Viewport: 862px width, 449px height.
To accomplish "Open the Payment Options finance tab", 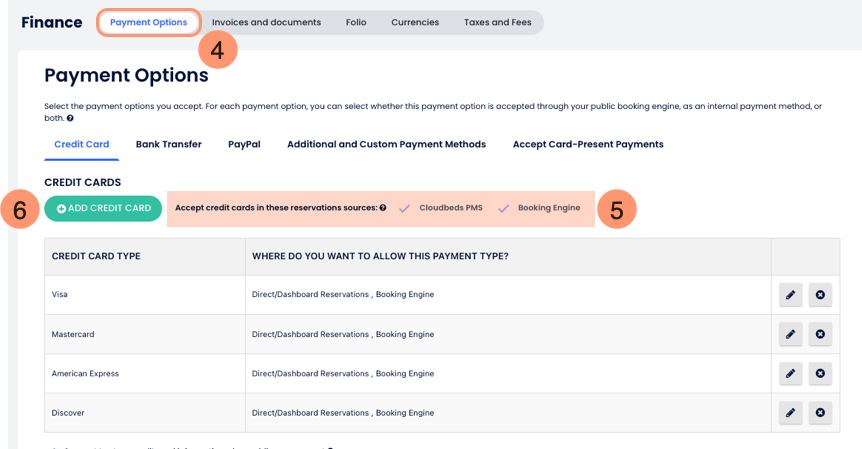I will point(148,22).
